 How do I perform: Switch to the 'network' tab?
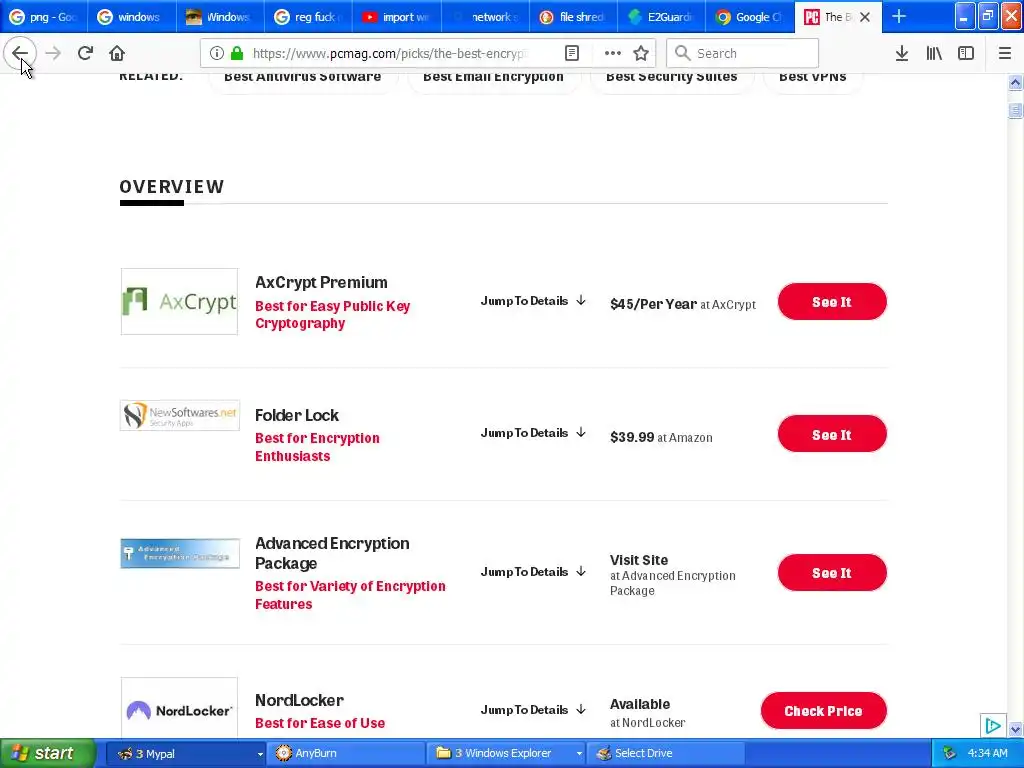tap(485, 17)
